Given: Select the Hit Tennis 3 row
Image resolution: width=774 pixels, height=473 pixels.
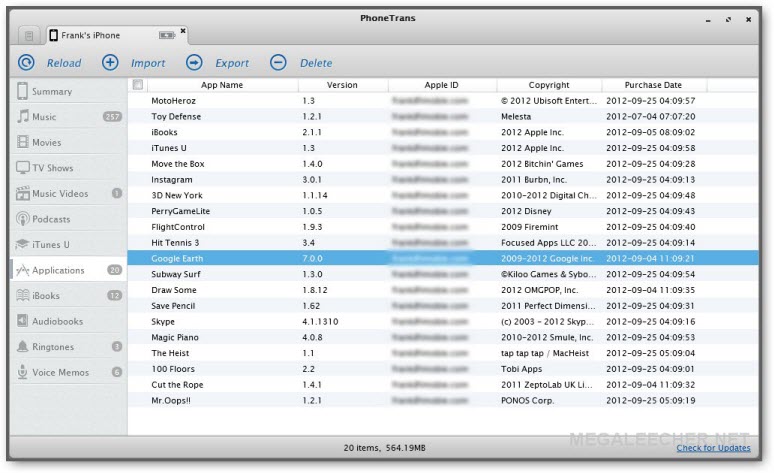Looking at the screenshot, I should pyautogui.click(x=443, y=243).
